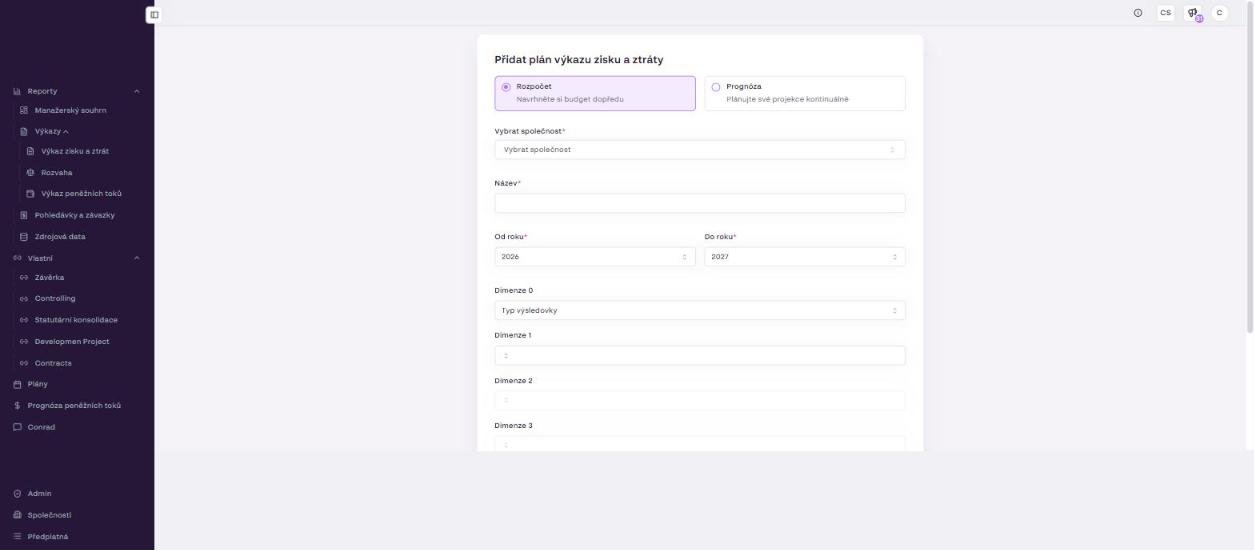Viewport: 1254px width, 550px height.
Task: Open the info icon in top bar
Action: pyautogui.click(x=1138, y=13)
